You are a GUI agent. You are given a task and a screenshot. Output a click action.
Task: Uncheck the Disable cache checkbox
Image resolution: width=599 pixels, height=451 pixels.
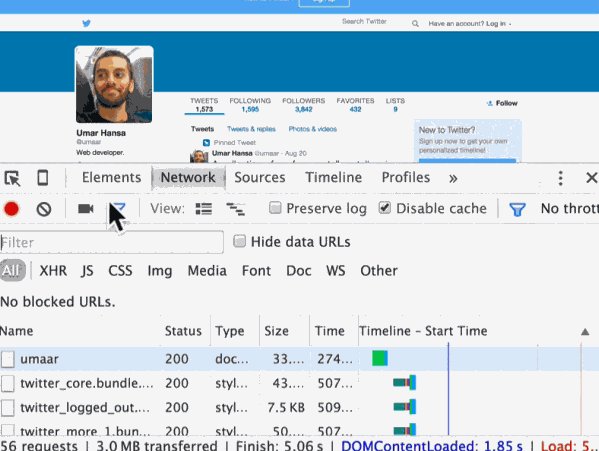click(x=385, y=208)
